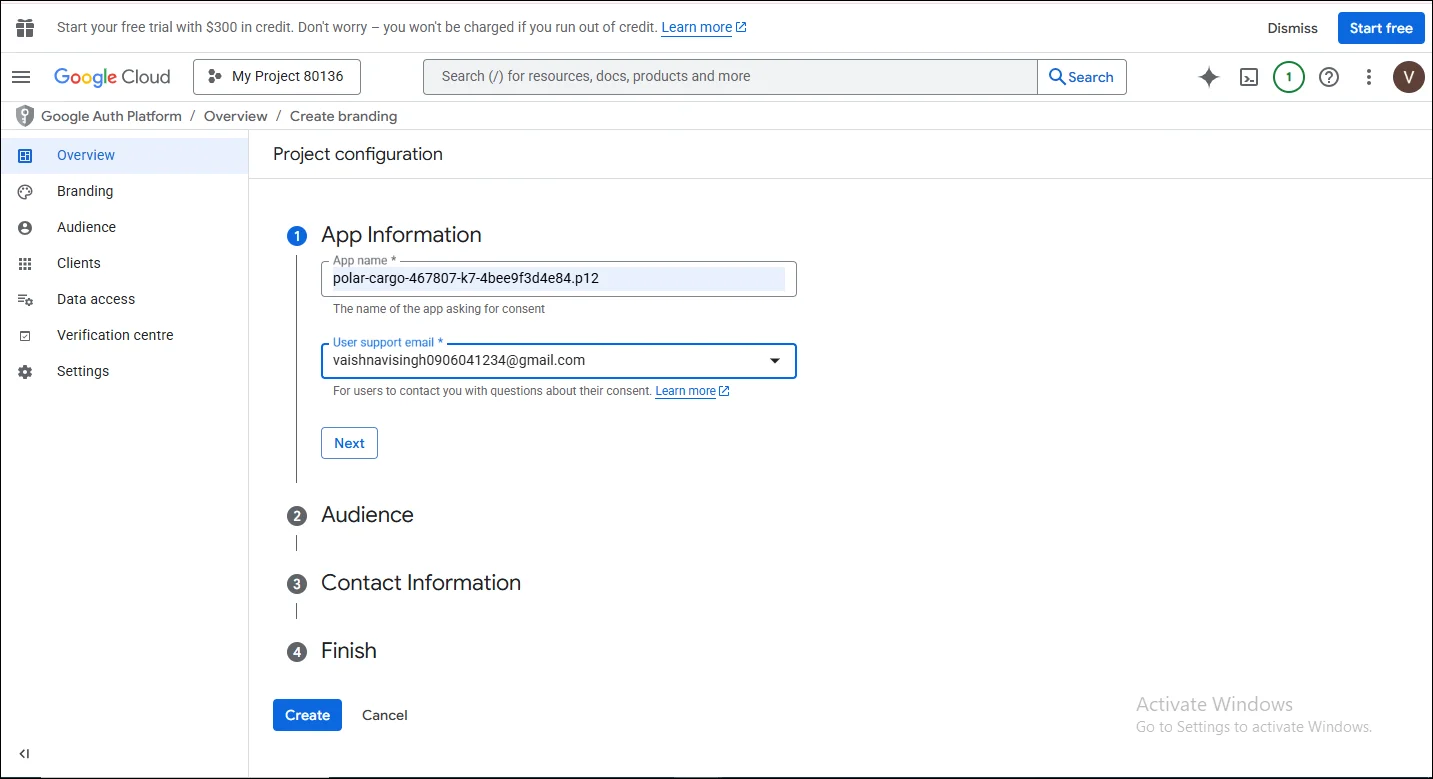Click the resources search input field
1433x779 pixels.
click(730, 77)
